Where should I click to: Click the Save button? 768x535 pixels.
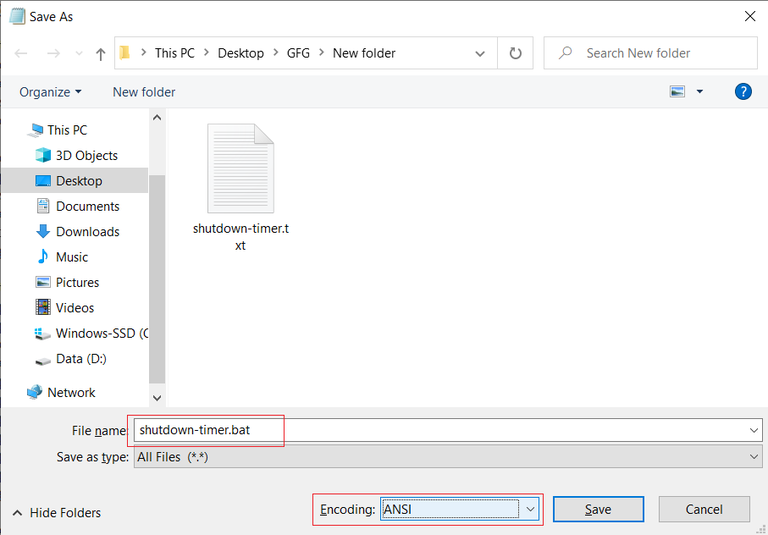598,510
